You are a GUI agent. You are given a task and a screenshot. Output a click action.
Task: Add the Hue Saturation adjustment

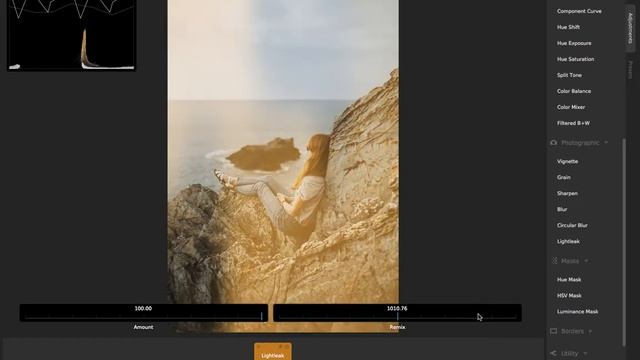click(575, 59)
